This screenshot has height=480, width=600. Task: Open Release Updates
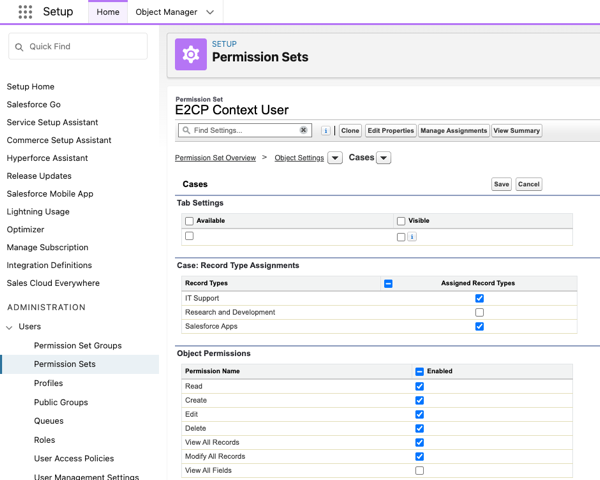[39, 176]
